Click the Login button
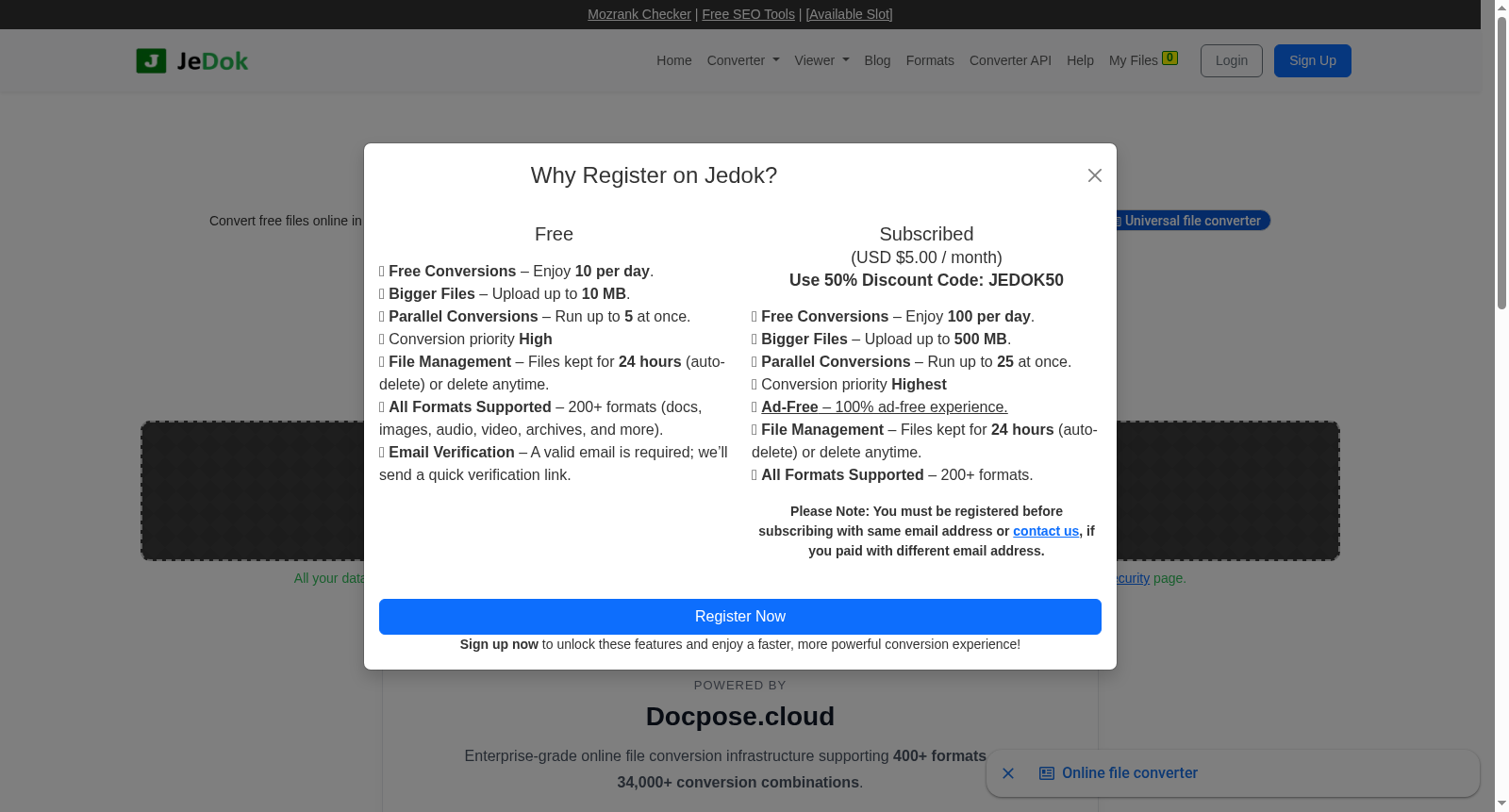Image resolution: width=1509 pixels, height=812 pixels. point(1232,60)
